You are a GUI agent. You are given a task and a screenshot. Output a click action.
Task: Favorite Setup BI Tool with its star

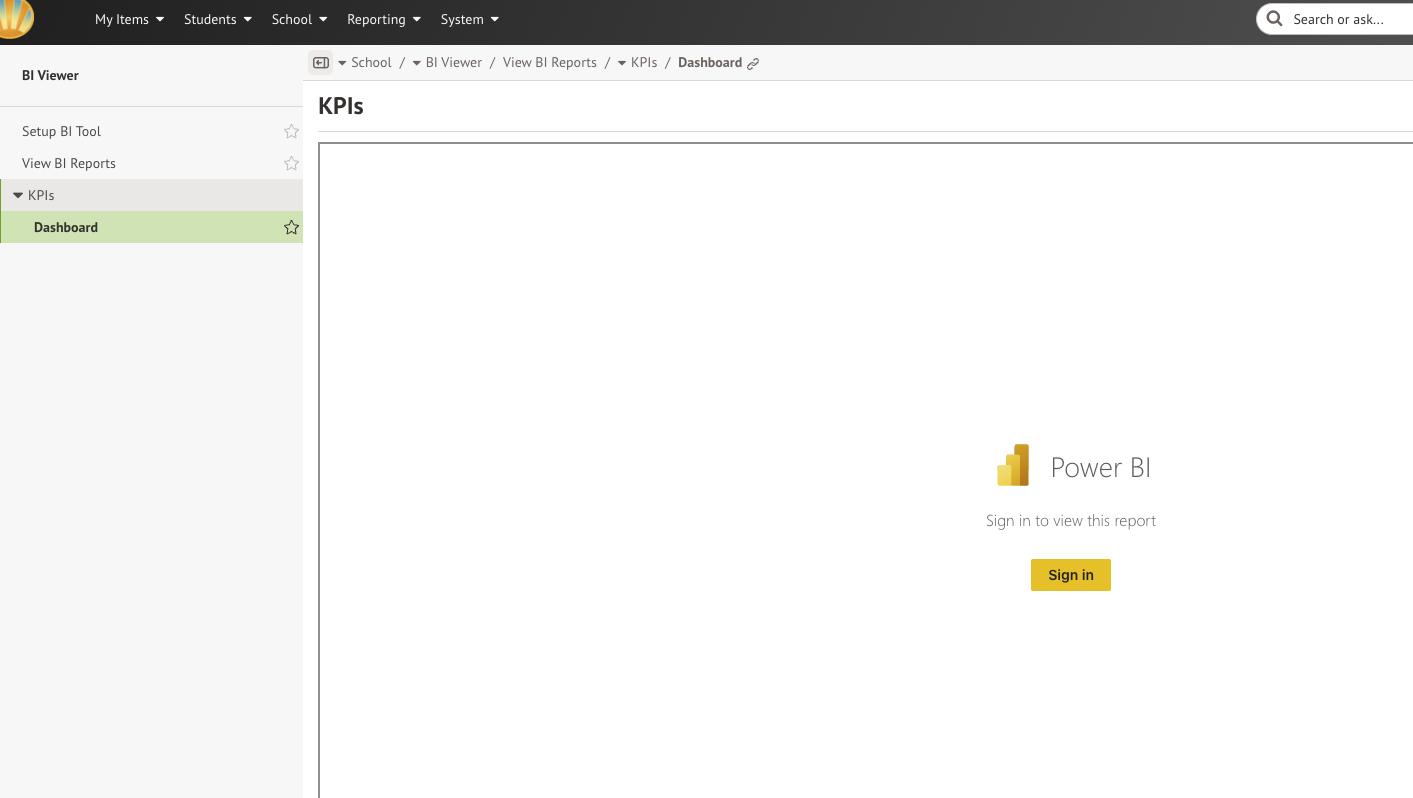click(x=291, y=131)
